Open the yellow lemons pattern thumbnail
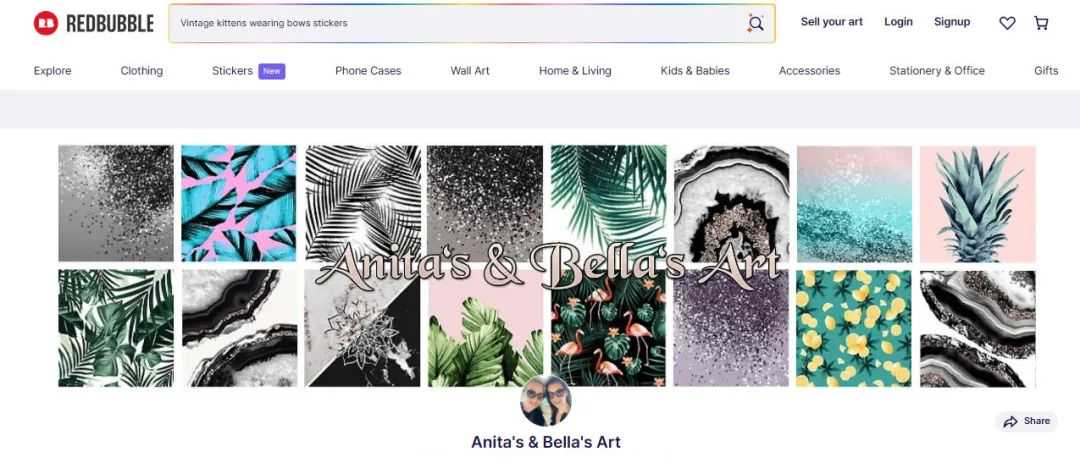The width and height of the screenshot is (1080, 457). click(x=854, y=328)
